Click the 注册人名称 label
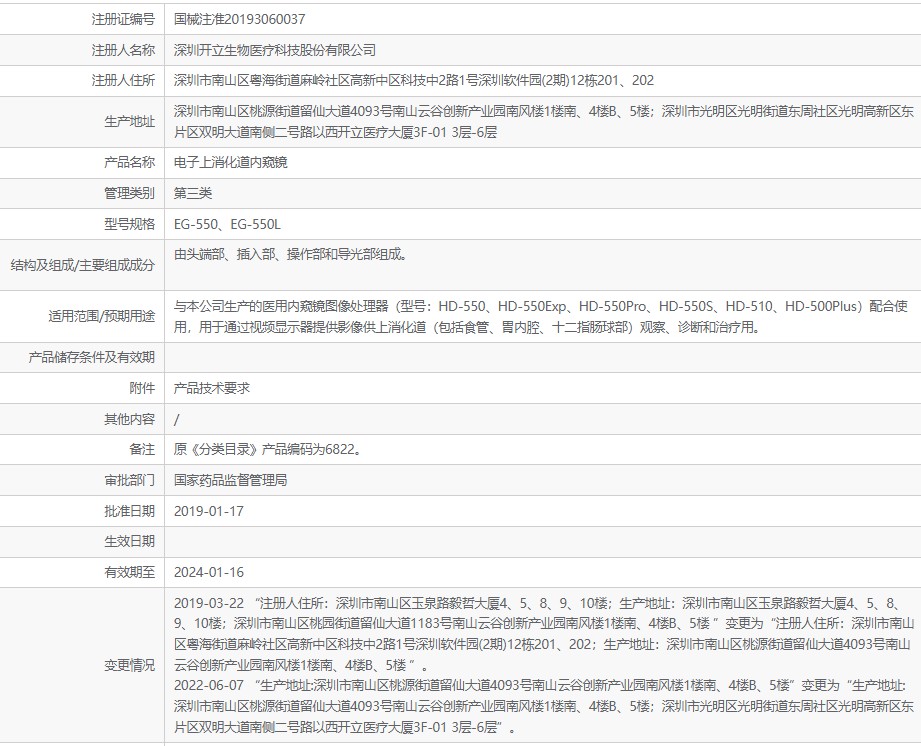The height and width of the screenshot is (746, 921). pyautogui.click(x=123, y=50)
